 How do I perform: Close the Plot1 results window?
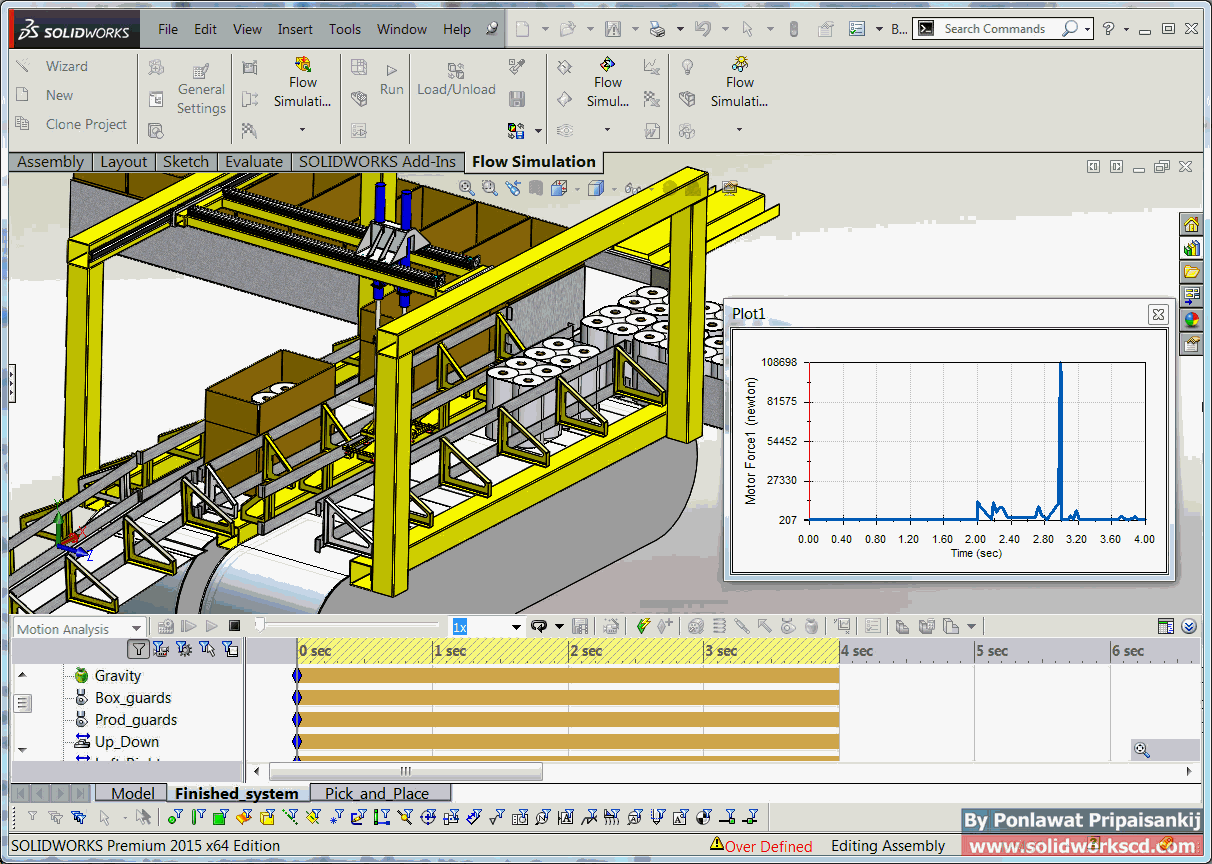(x=1158, y=315)
